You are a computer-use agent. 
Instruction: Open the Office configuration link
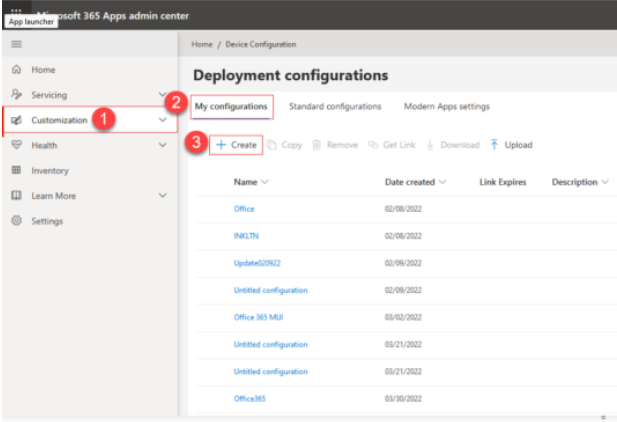(244, 209)
